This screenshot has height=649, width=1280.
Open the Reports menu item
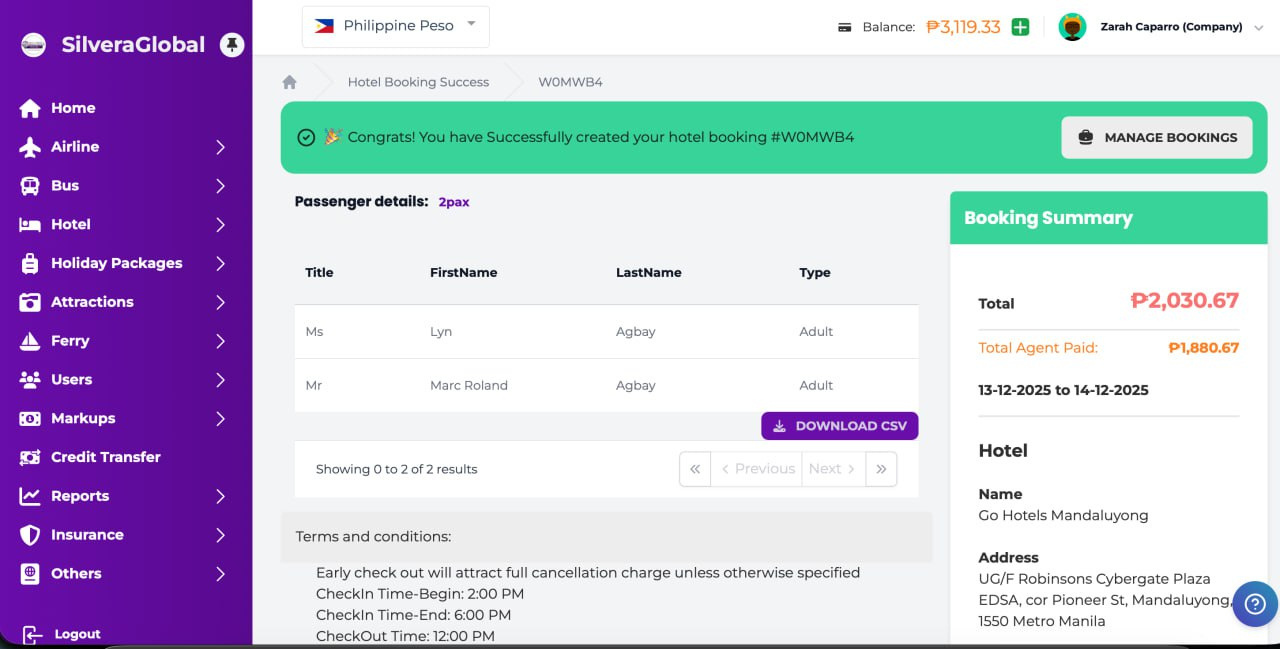(80, 496)
